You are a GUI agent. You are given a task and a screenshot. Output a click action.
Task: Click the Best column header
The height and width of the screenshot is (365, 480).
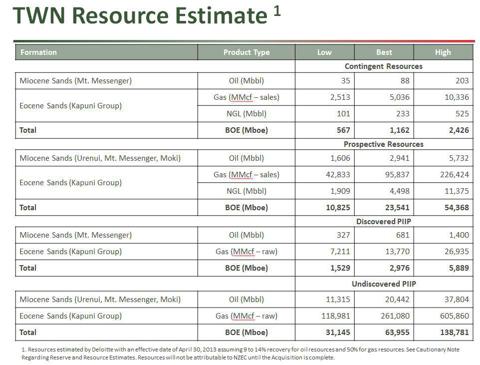pyautogui.click(x=384, y=52)
